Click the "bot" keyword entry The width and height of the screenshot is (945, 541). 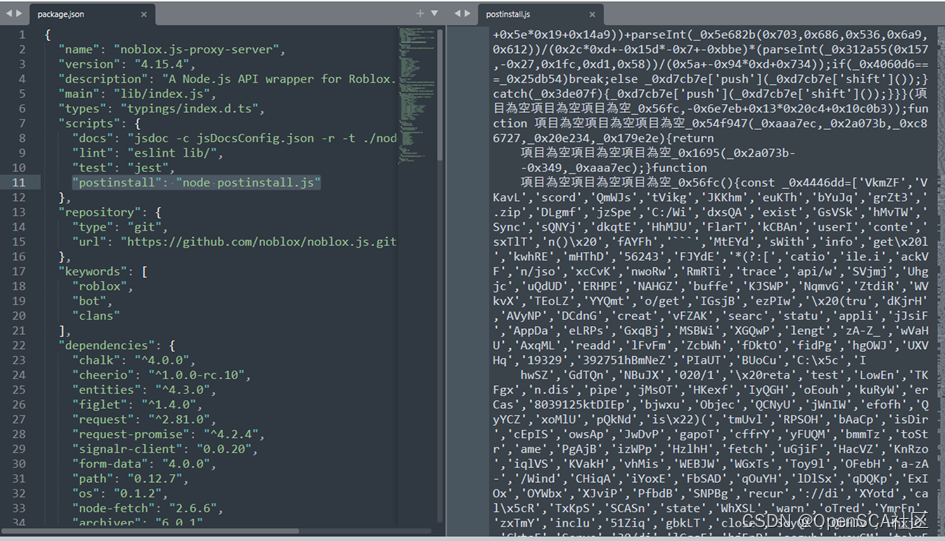(x=92, y=301)
